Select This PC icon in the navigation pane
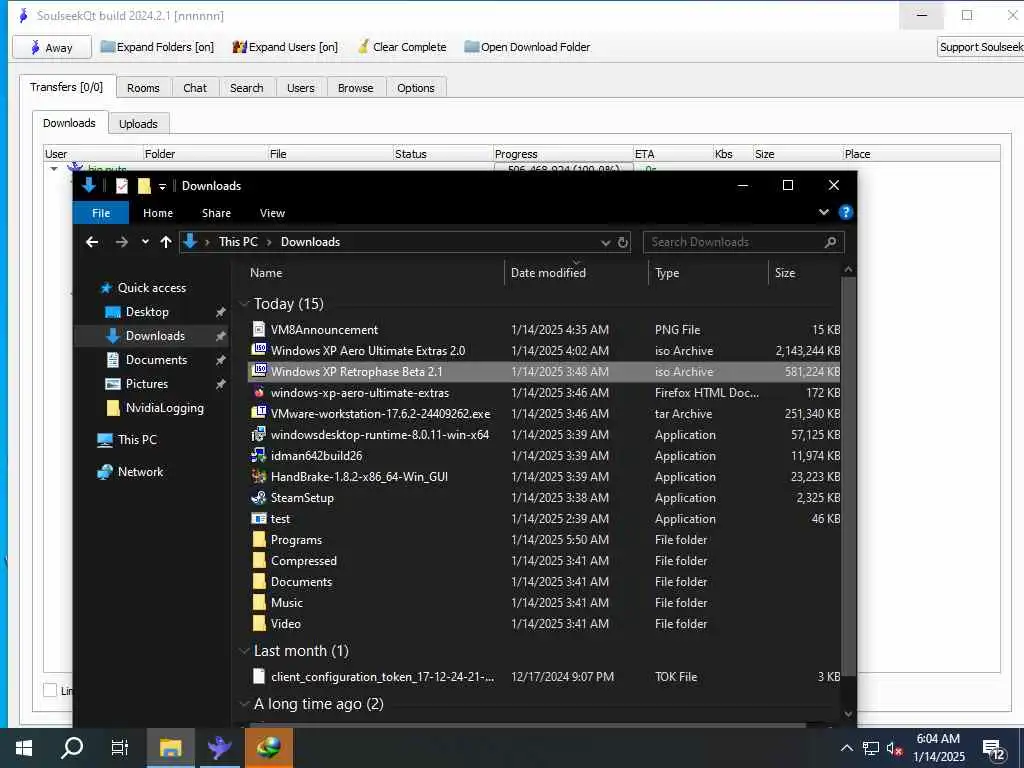This screenshot has width=1024, height=768. click(105, 440)
